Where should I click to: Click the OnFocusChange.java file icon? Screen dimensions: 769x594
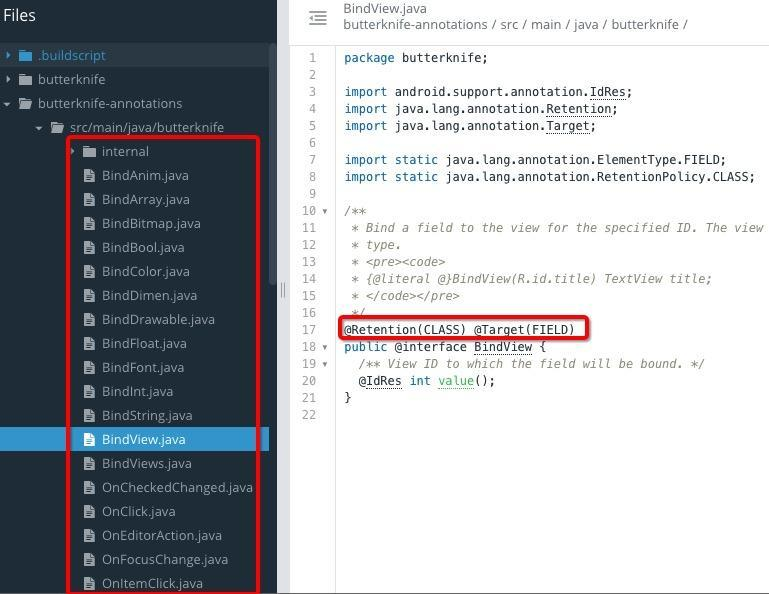[89, 560]
